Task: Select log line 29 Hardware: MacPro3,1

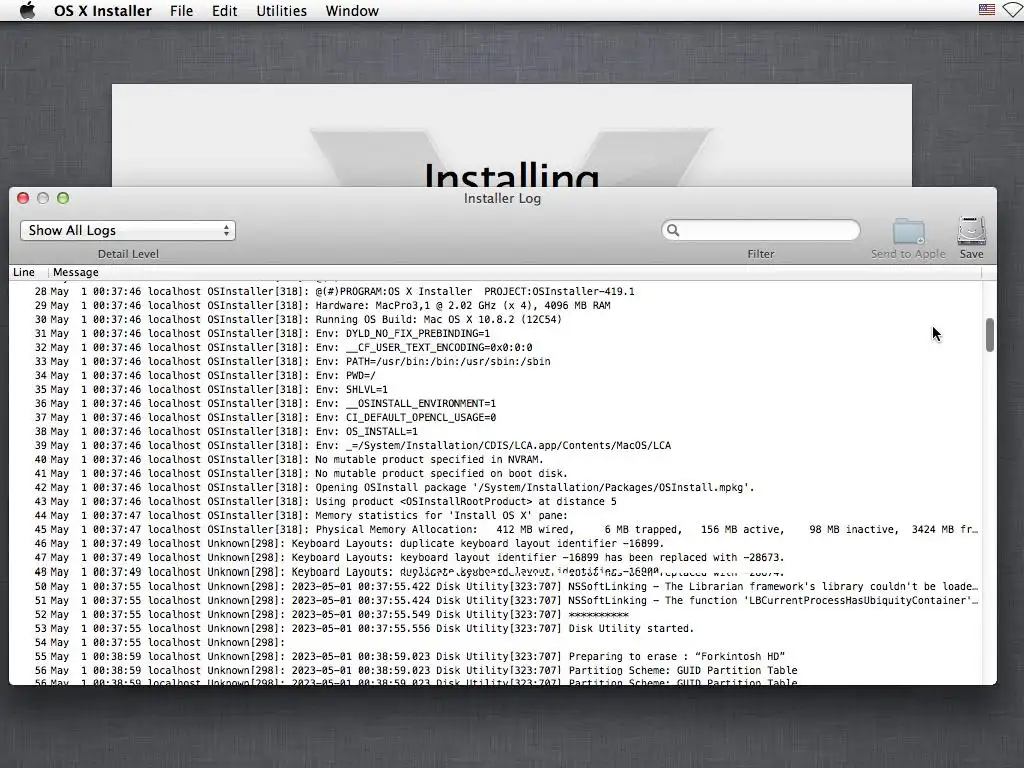Action: pos(495,305)
